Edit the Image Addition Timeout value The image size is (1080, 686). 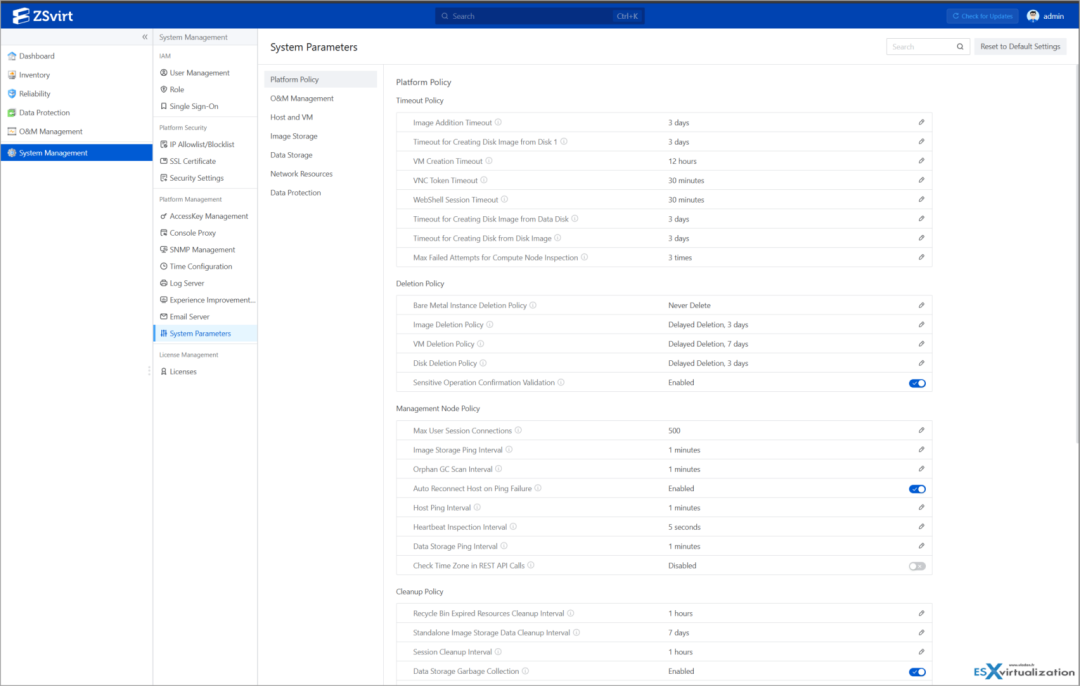(921, 123)
